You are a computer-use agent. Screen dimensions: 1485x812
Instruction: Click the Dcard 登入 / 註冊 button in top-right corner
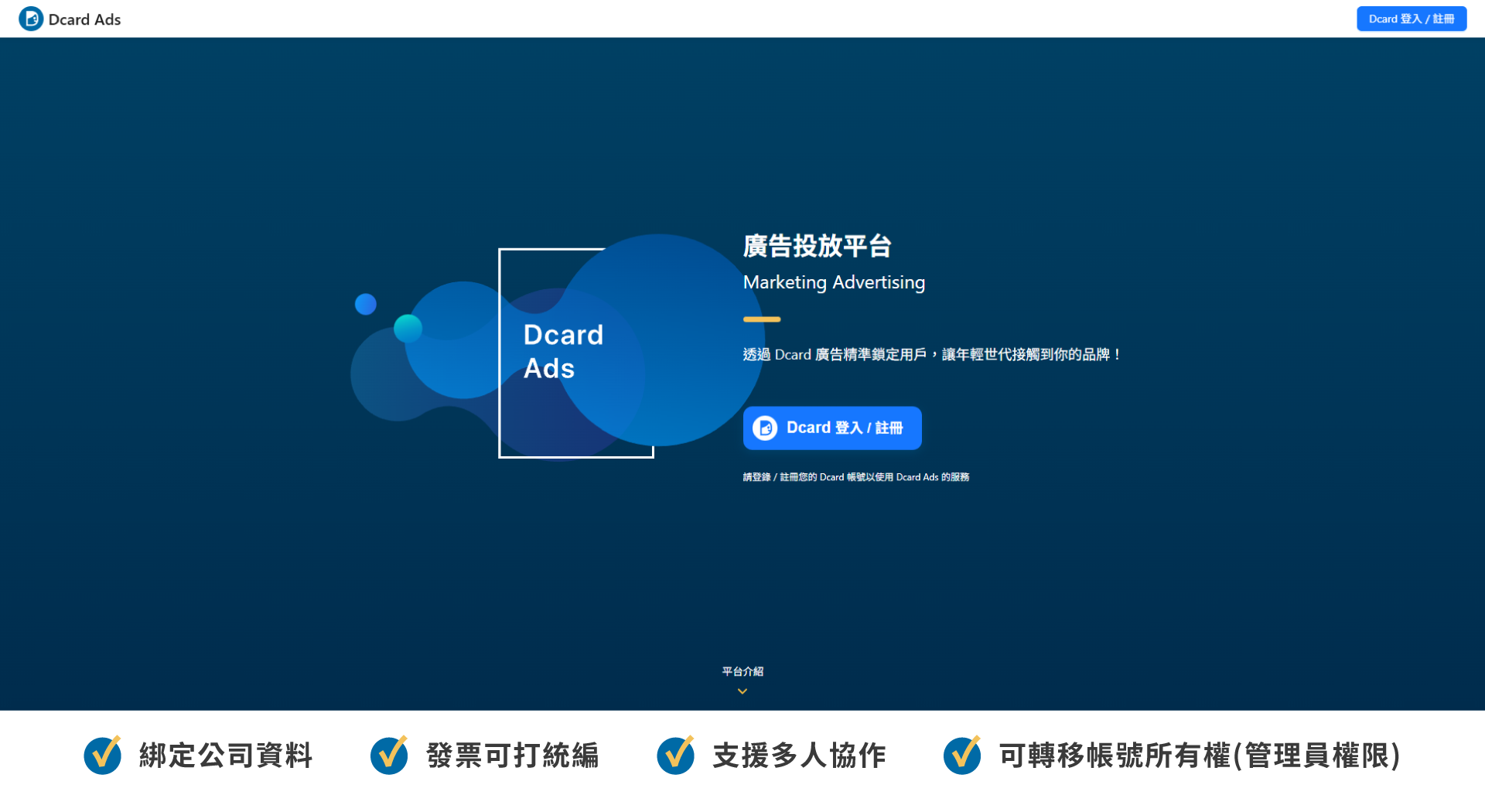coord(1411,19)
